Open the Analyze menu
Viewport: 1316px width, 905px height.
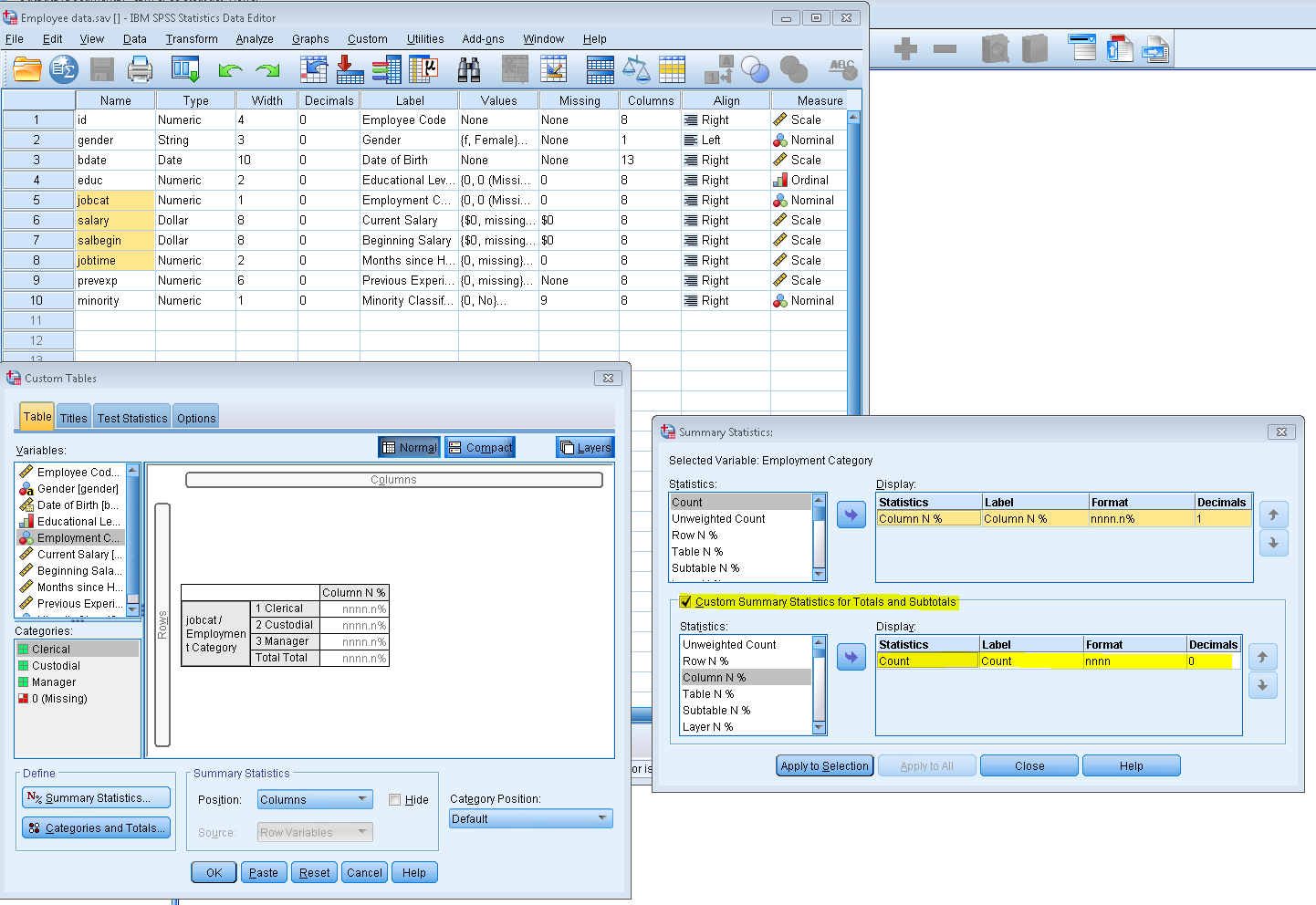pyautogui.click(x=255, y=39)
